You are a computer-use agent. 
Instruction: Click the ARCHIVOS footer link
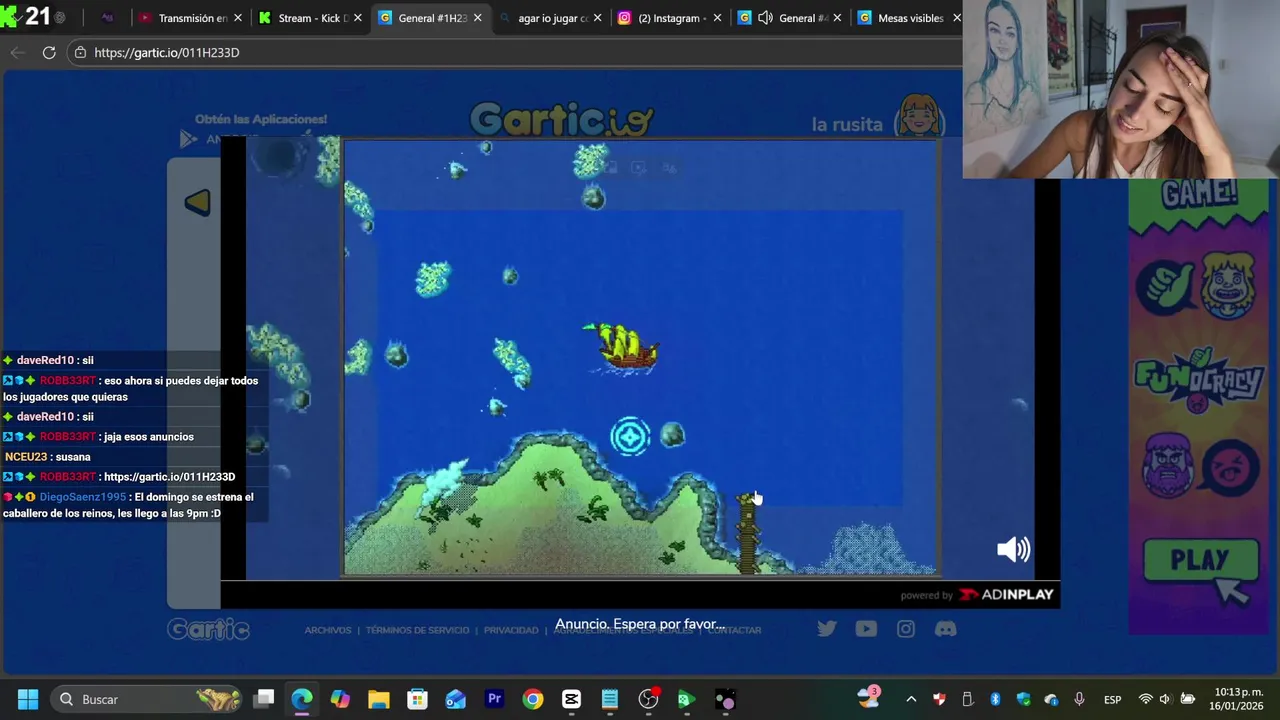point(328,630)
